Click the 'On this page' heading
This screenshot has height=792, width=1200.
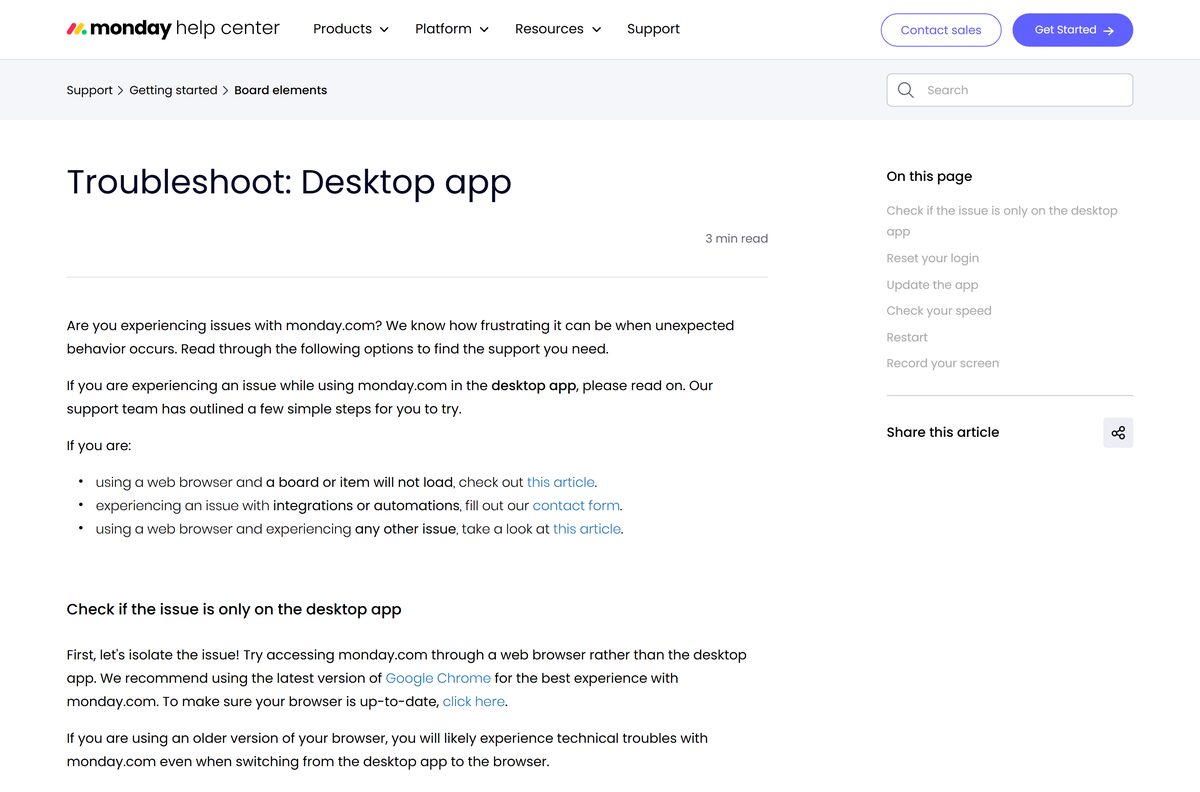pyautogui.click(x=929, y=176)
